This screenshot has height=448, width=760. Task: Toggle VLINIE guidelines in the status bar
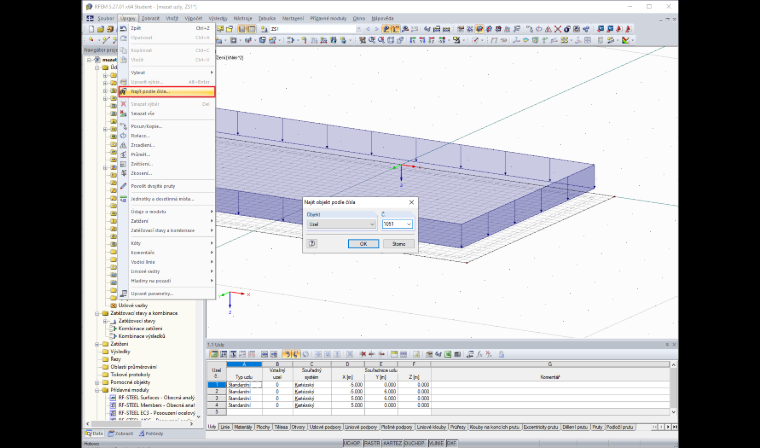436,443
